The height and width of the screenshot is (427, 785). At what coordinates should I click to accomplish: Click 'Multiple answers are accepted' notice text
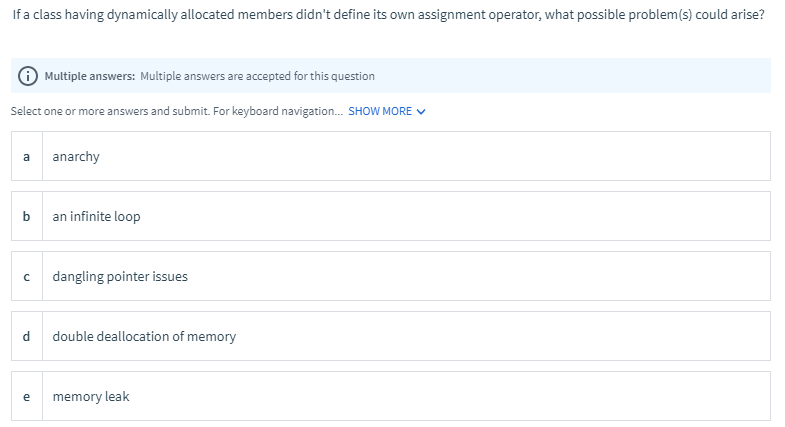point(258,76)
